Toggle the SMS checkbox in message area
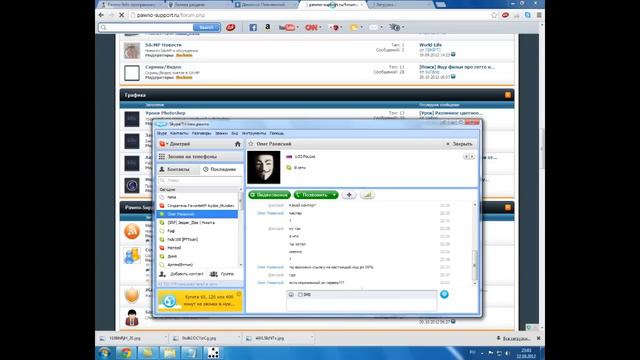Screen dimensions: 640x360 coord(300,294)
